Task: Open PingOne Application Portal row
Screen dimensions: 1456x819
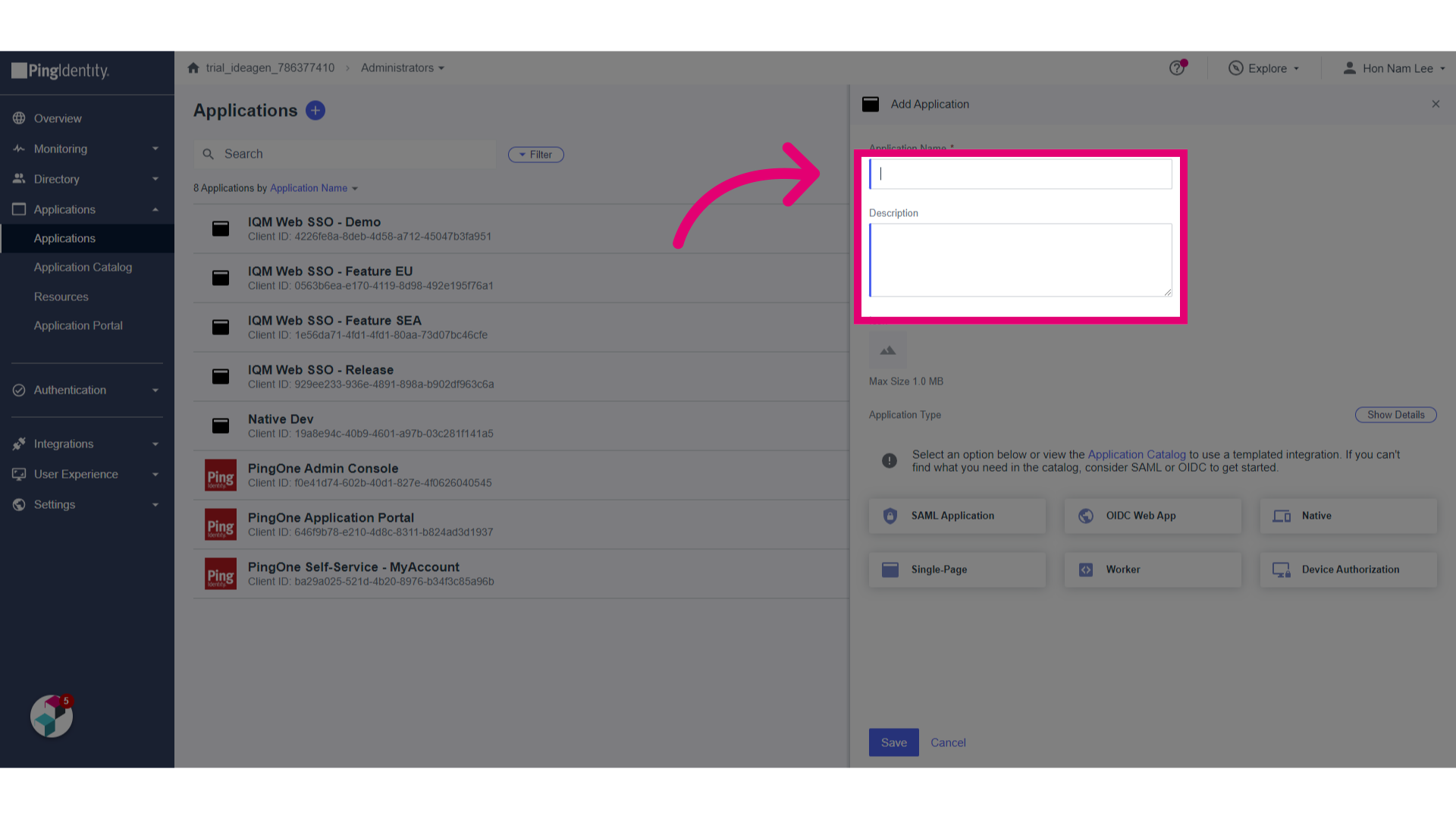Action: click(521, 525)
